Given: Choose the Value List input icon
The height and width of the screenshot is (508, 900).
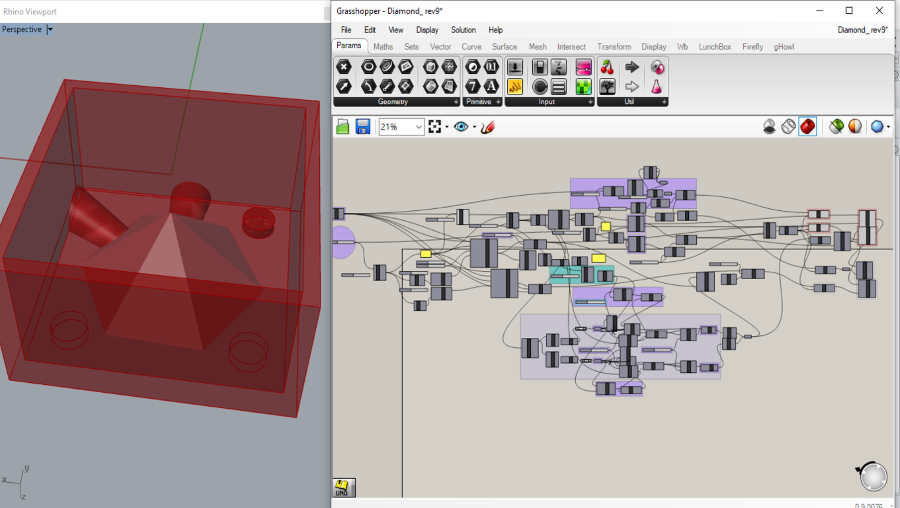Looking at the screenshot, I should 558,87.
